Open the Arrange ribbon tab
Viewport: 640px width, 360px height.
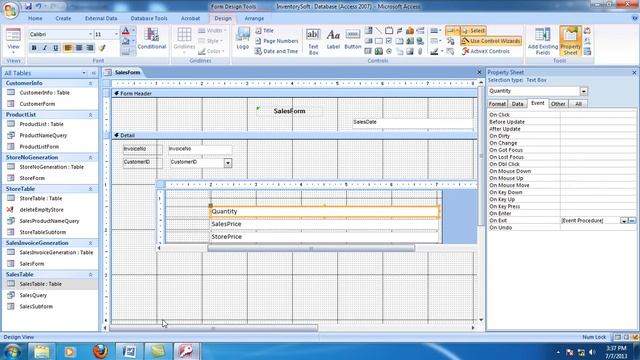tap(254, 18)
